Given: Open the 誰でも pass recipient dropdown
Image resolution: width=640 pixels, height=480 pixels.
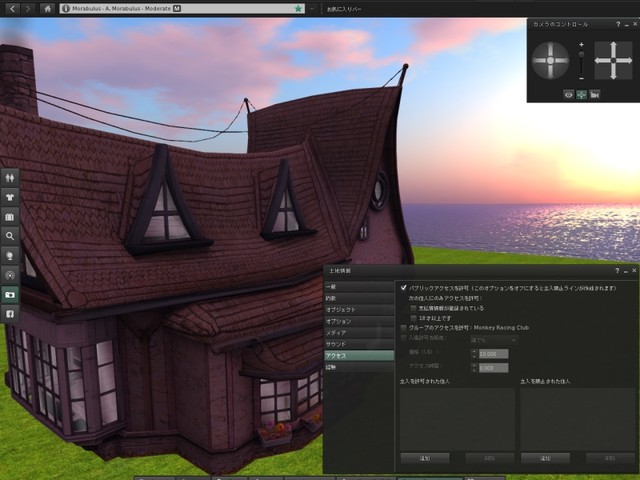Looking at the screenshot, I should pyautogui.click(x=494, y=340).
